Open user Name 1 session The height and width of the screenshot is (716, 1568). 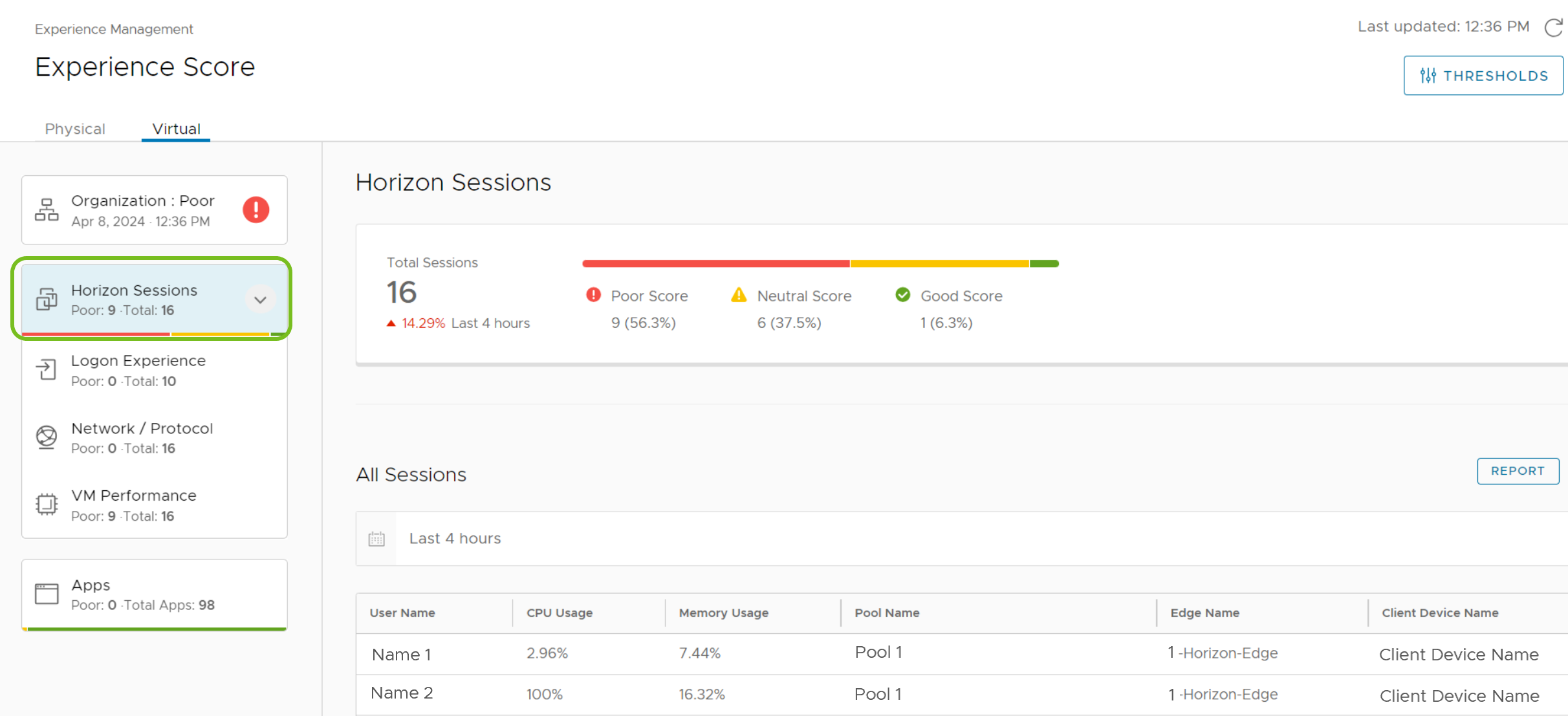tap(401, 655)
